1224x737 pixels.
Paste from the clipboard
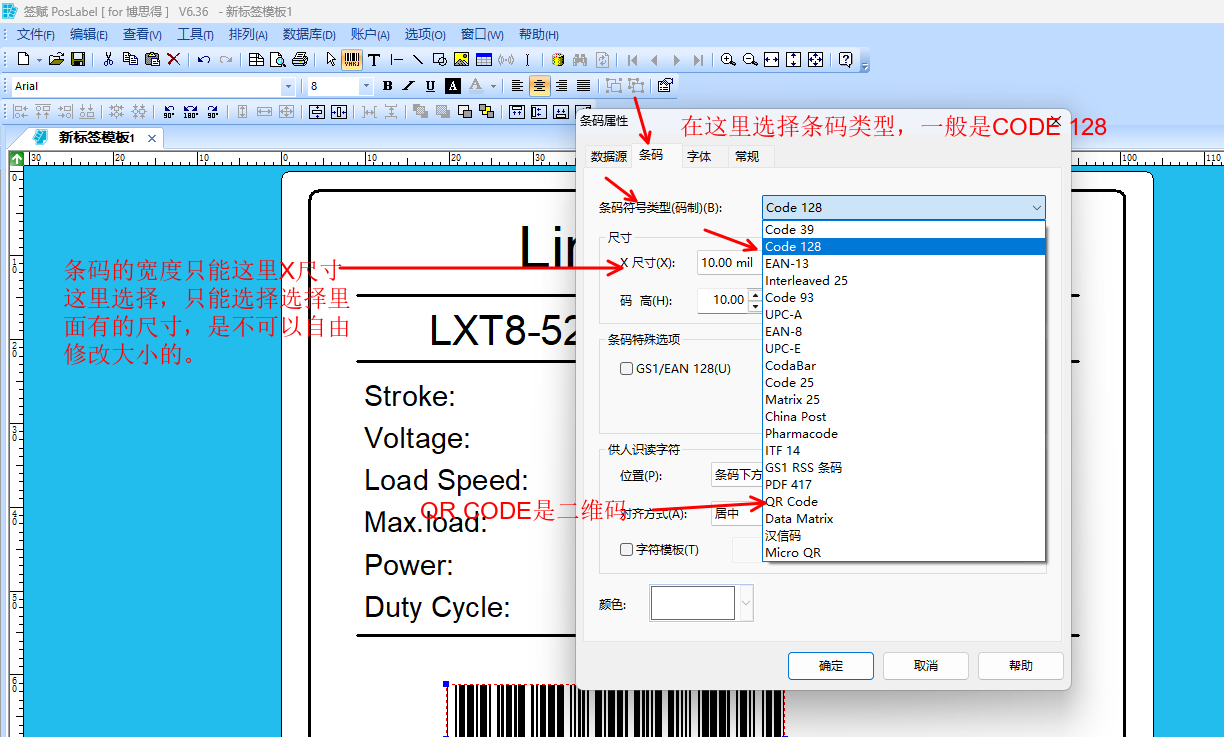tap(152, 60)
